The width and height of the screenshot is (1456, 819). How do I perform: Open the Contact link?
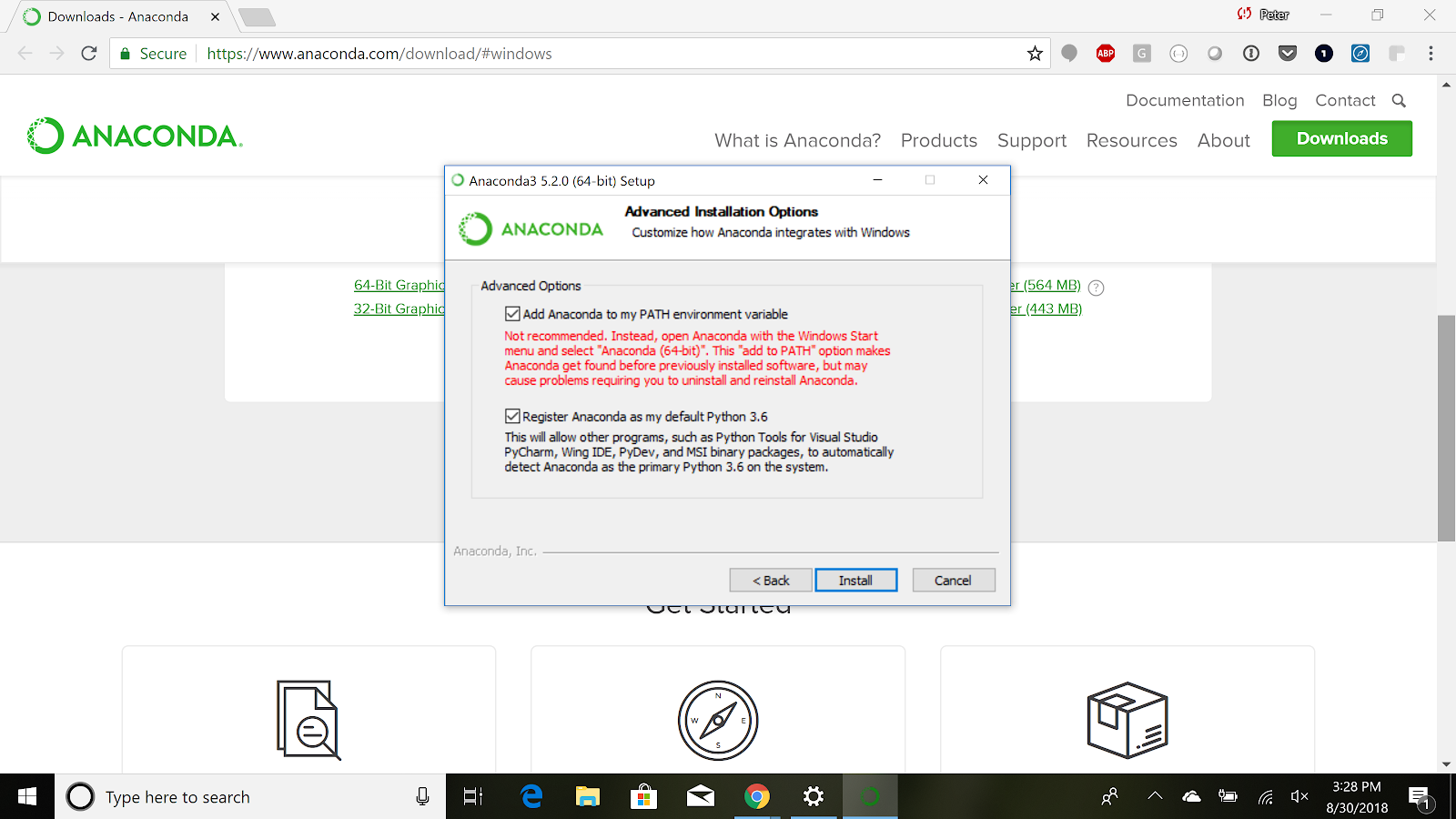(1345, 101)
